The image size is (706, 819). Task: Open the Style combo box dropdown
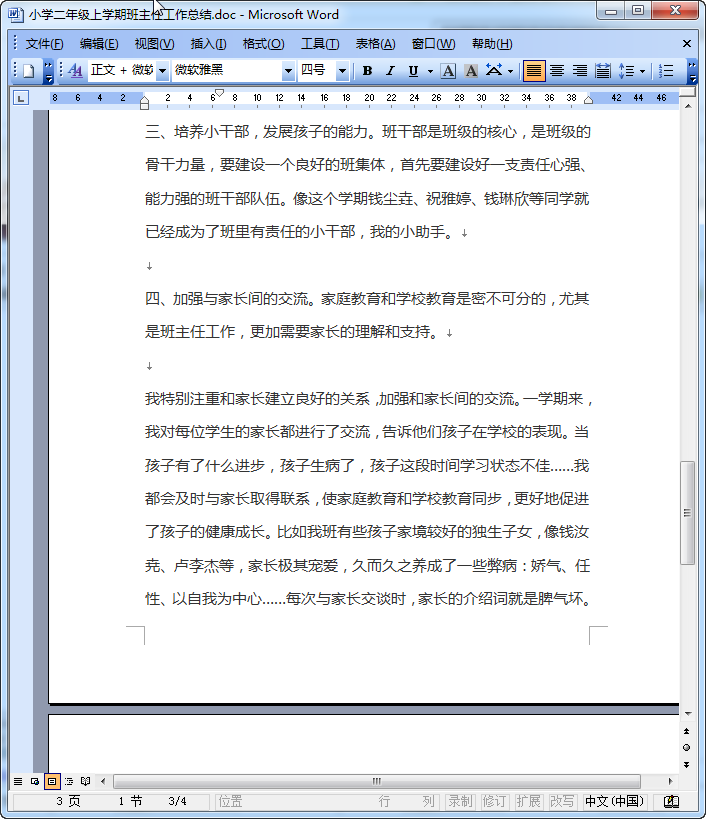(x=162, y=71)
